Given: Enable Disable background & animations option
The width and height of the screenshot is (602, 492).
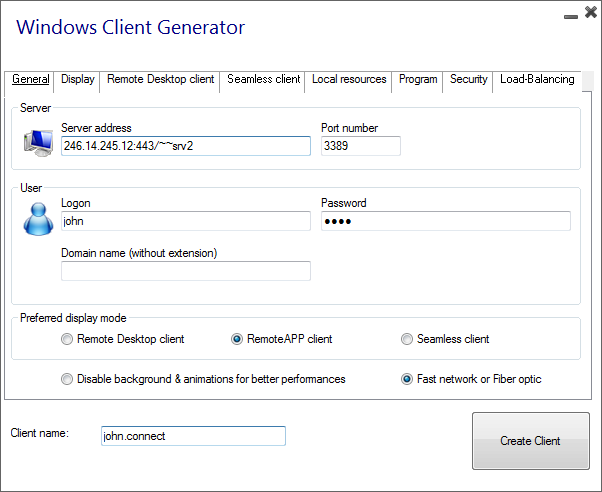Looking at the screenshot, I should pyautogui.click(x=68, y=379).
